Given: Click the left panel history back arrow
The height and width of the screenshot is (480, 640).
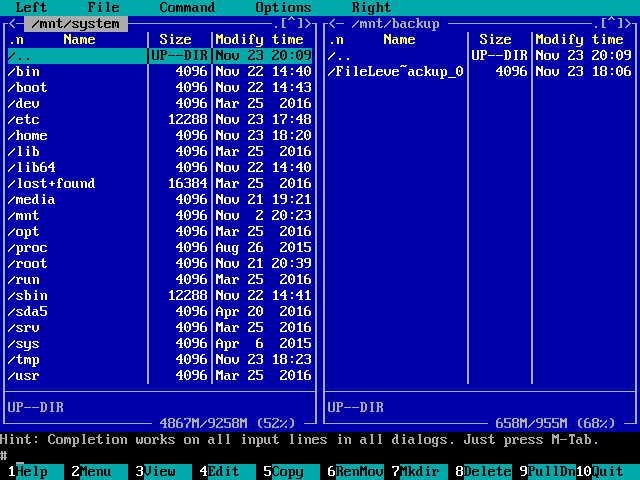Looking at the screenshot, I should [12, 24].
